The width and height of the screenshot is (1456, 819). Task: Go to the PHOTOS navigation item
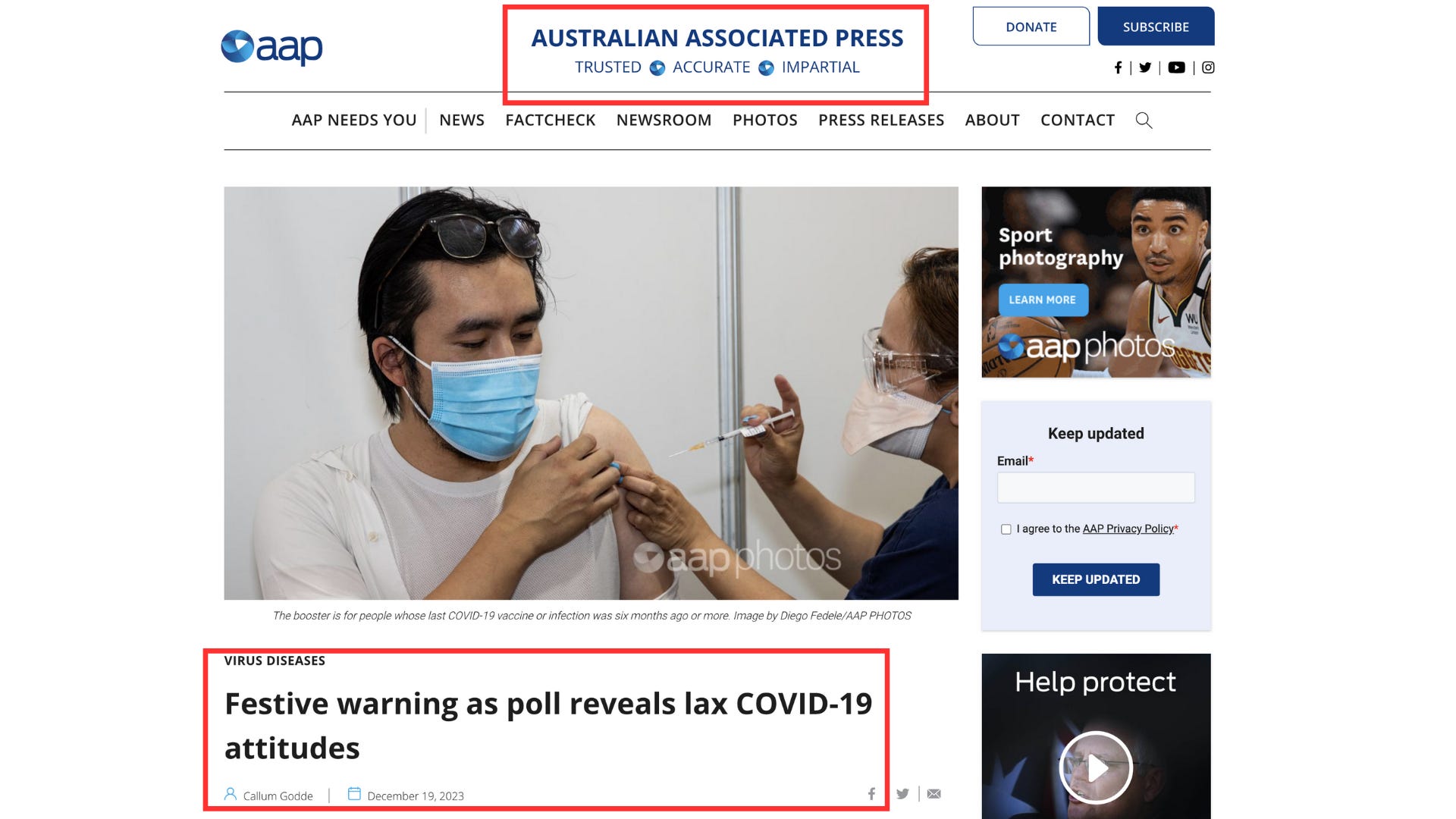pyautogui.click(x=764, y=120)
